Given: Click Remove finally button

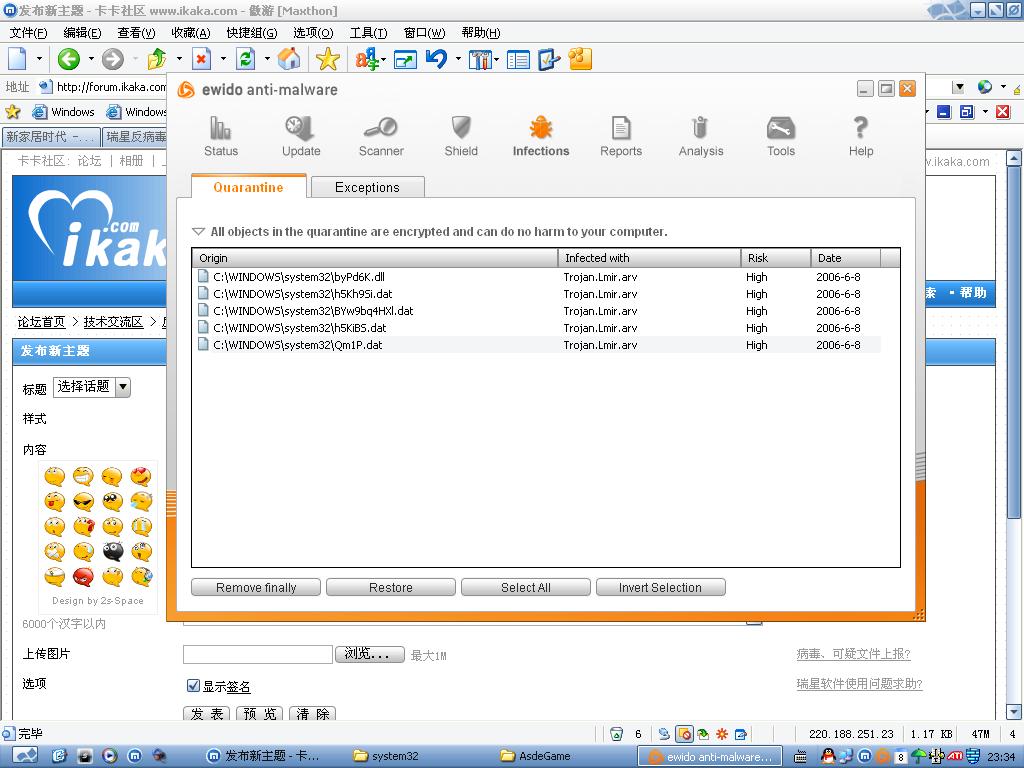Looking at the screenshot, I should point(256,588).
